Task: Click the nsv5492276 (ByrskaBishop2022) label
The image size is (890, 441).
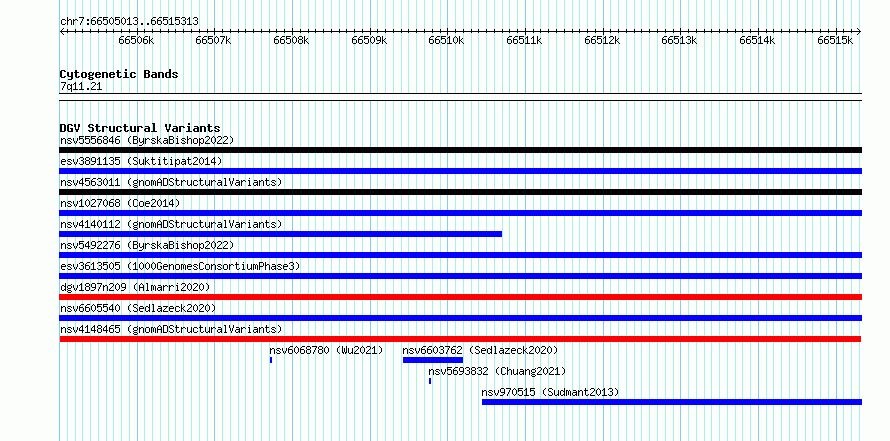Action: pos(147,245)
